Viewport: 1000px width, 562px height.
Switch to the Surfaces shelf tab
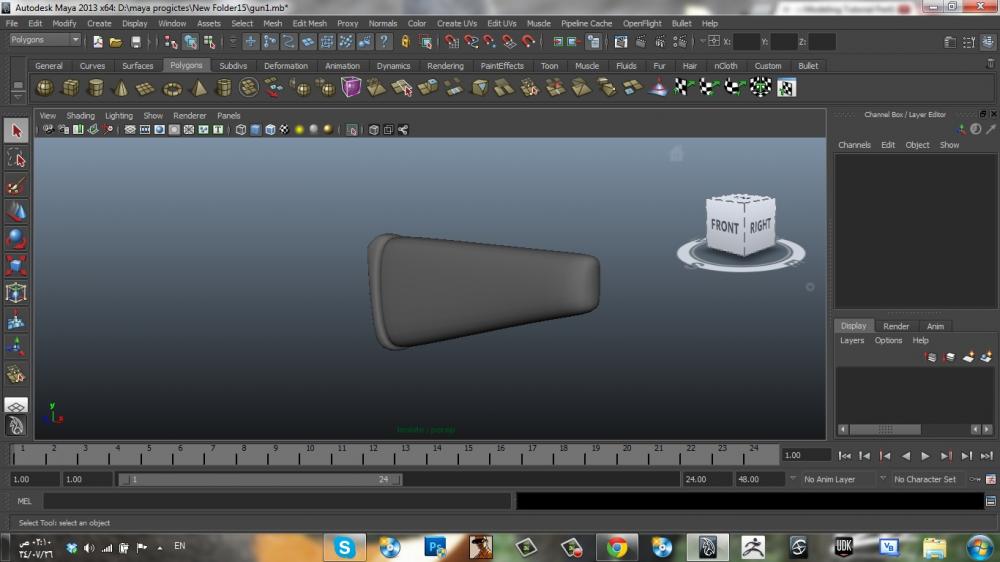tap(138, 66)
